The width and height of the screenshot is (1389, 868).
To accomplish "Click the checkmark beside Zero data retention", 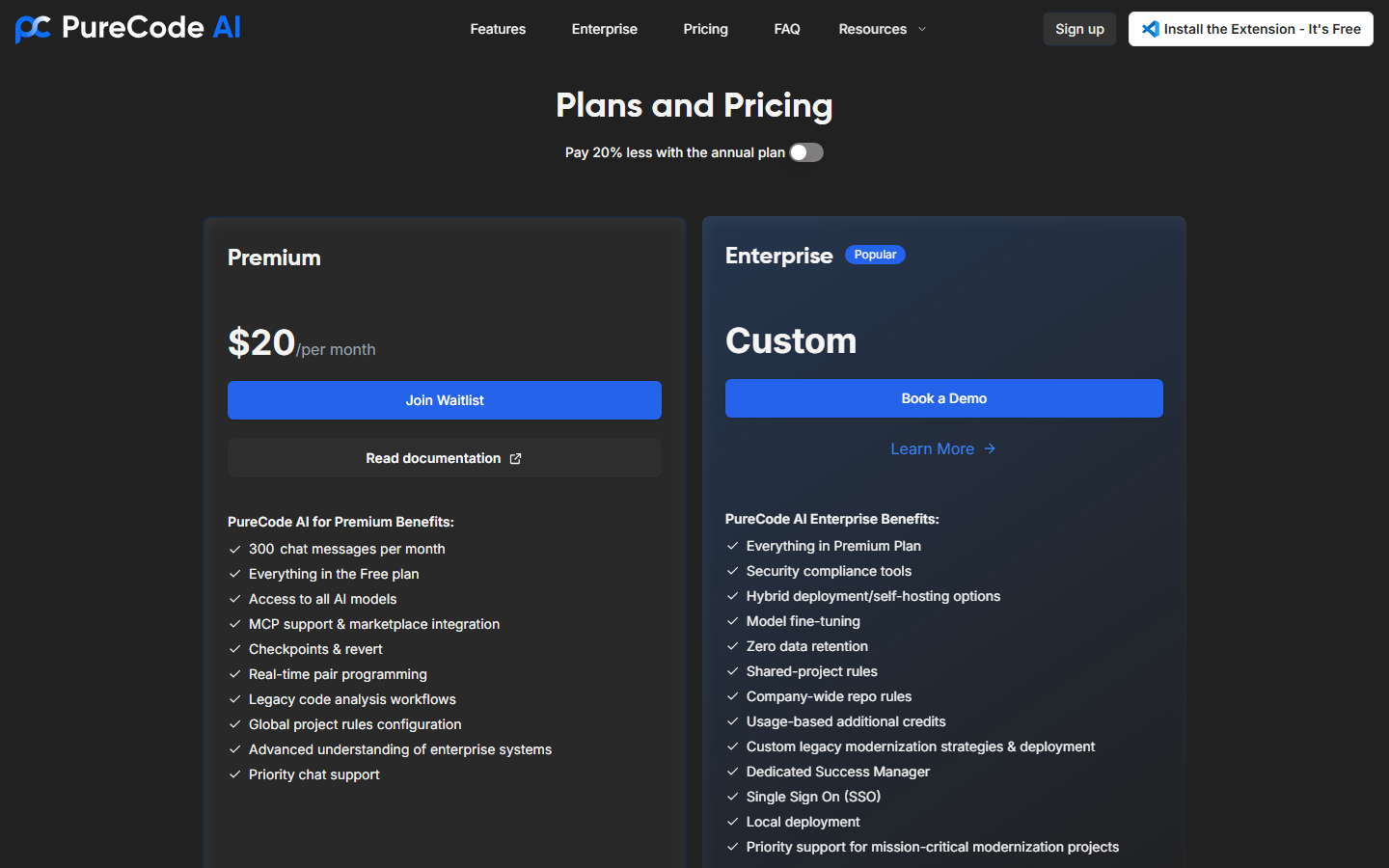I will click(x=731, y=646).
